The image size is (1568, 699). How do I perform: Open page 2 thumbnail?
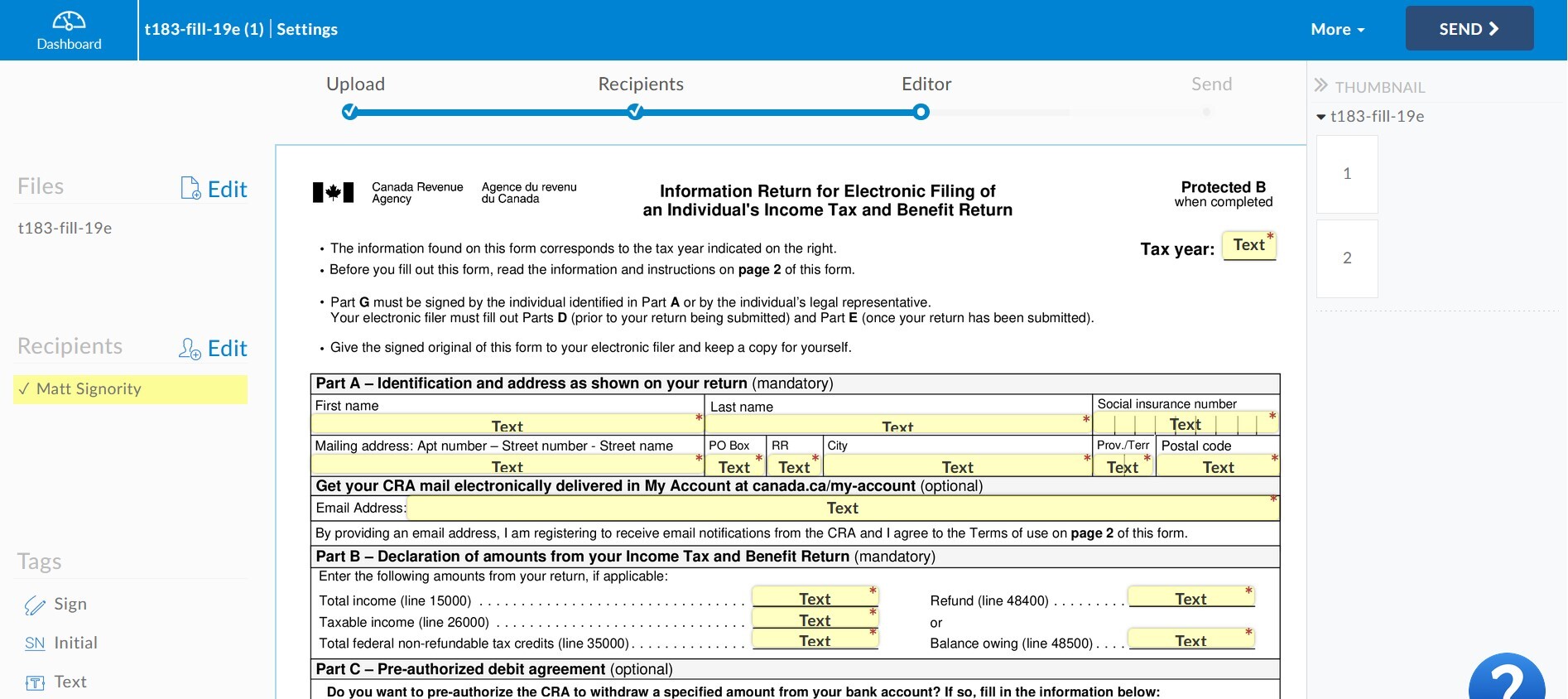click(x=1347, y=258)
